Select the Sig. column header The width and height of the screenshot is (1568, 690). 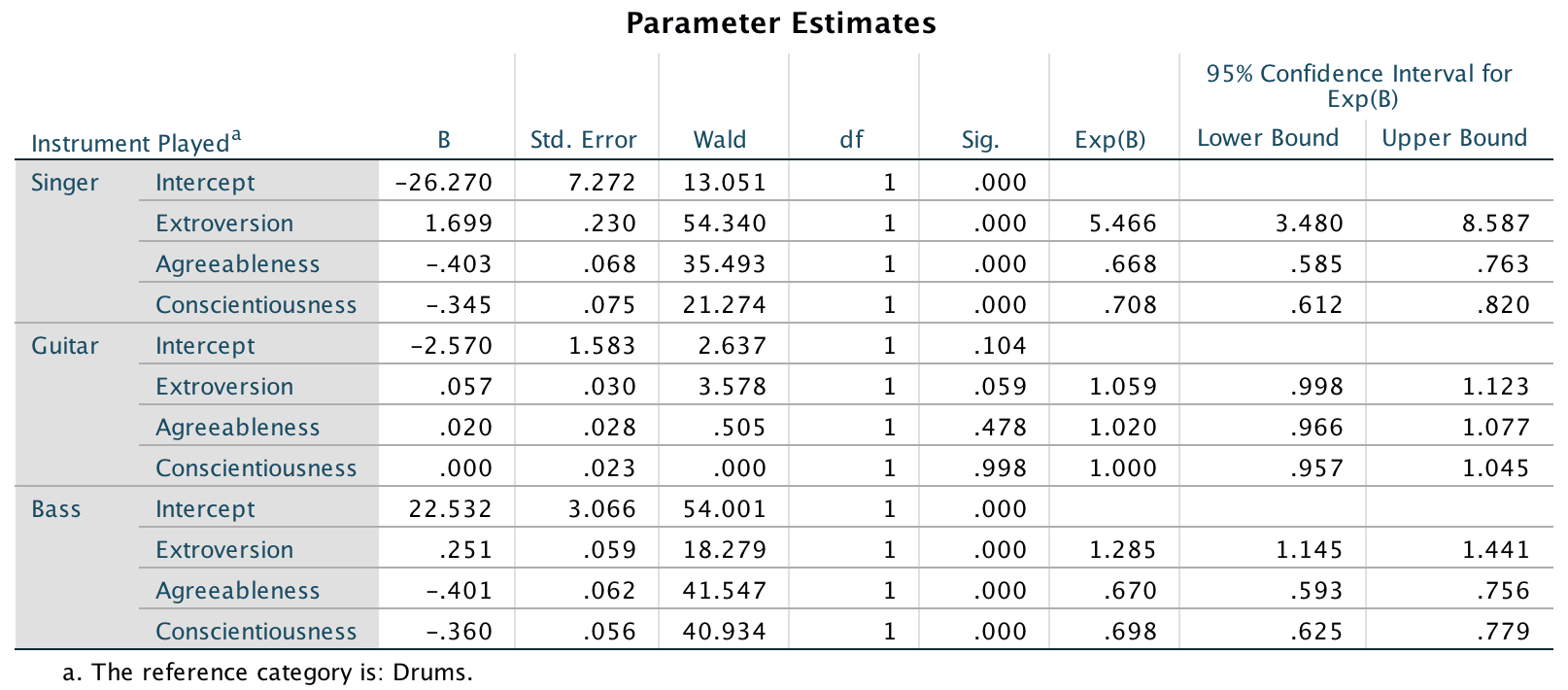coord(980,140)
